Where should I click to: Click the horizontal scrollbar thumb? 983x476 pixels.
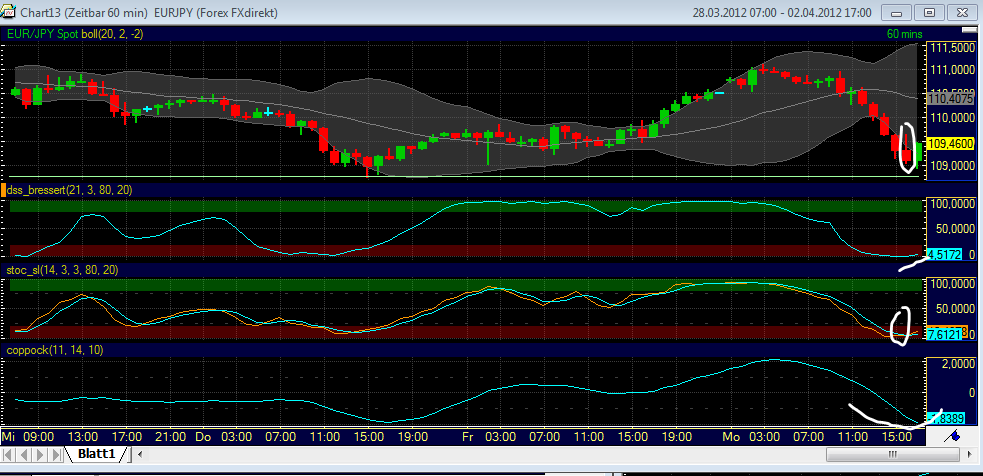click(892, 453)
